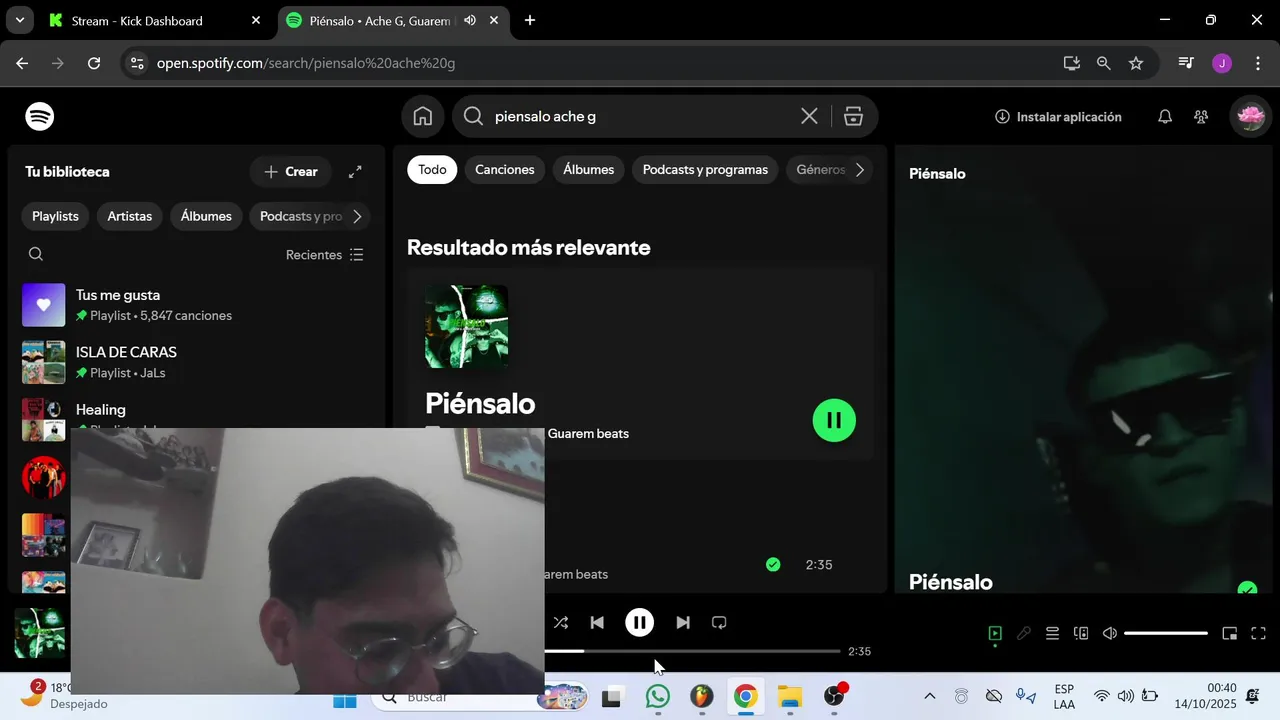The image size is (1280, 720).
Task: Show hidden system tray icons
Action: (x=930, y=696)
